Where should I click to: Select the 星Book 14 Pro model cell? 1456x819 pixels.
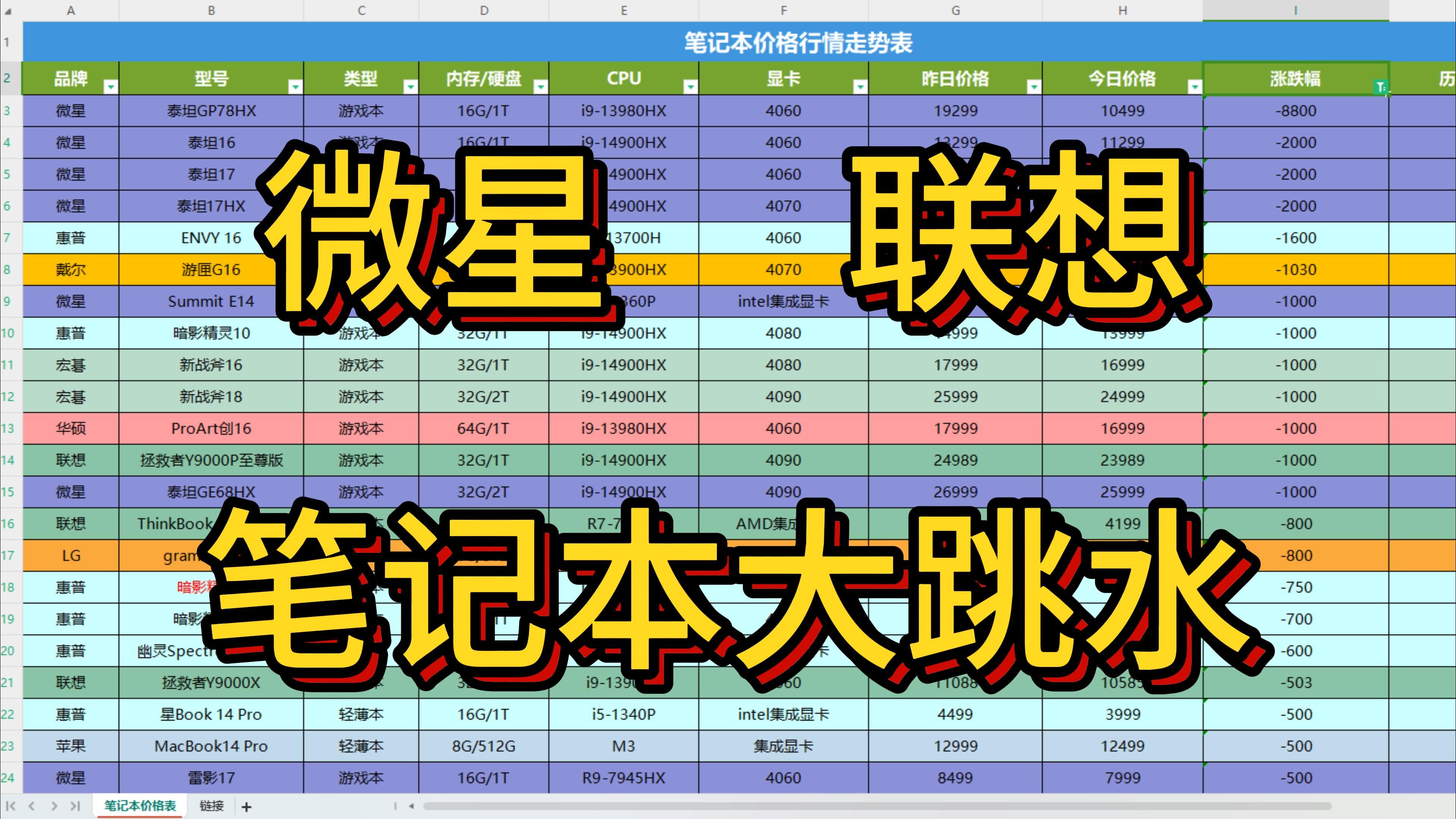(211, 714)
